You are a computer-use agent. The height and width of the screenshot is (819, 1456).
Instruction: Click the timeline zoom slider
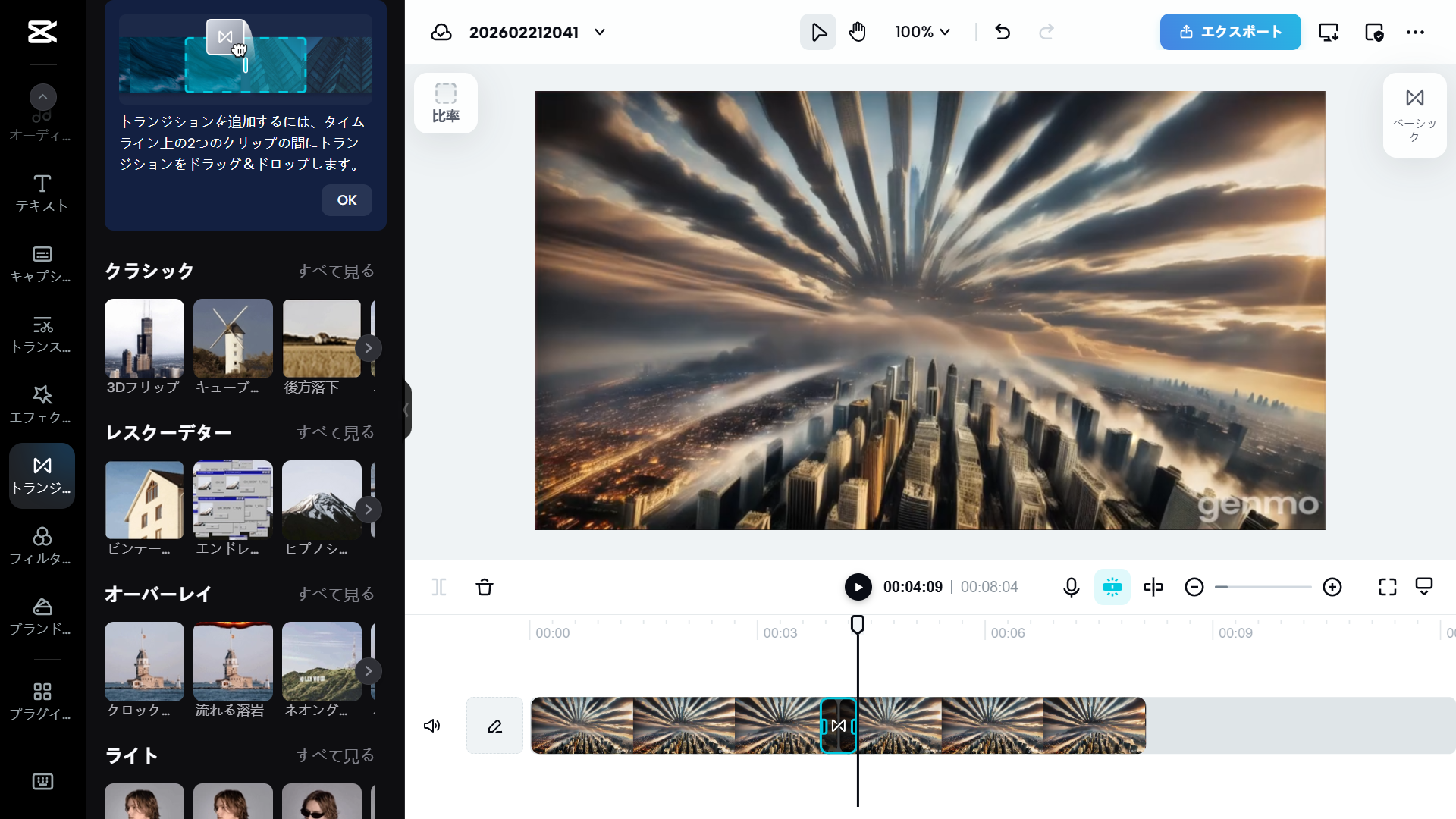(1263, 587)
